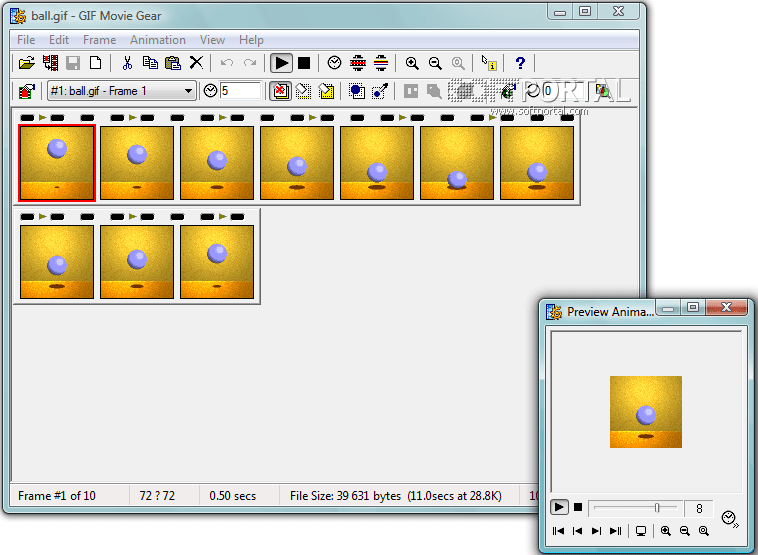Open the Animation menu

tap(158, 40)
